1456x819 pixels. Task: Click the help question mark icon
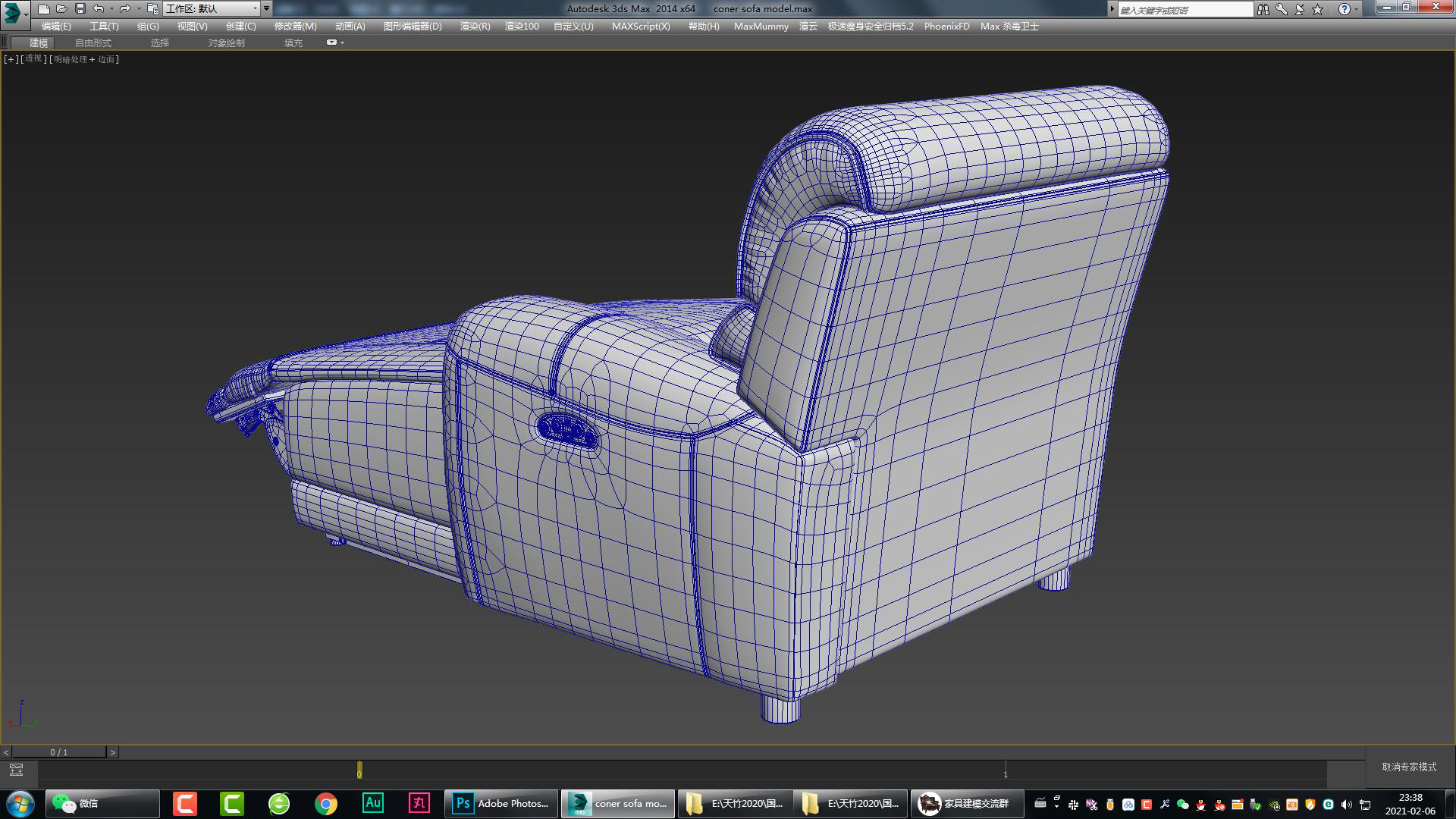tap(1344, 9)
